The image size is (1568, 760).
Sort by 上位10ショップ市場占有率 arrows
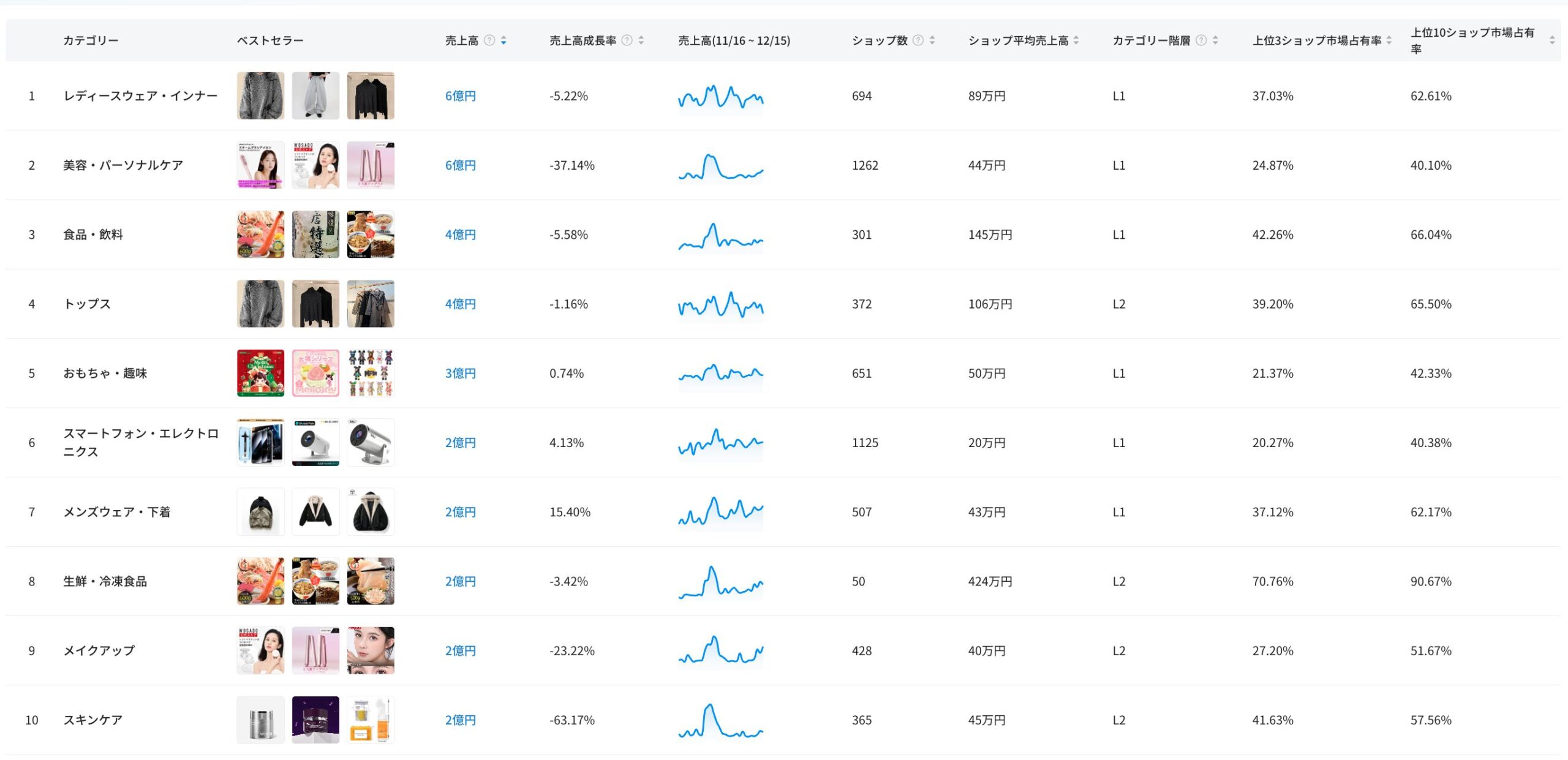1551,40
